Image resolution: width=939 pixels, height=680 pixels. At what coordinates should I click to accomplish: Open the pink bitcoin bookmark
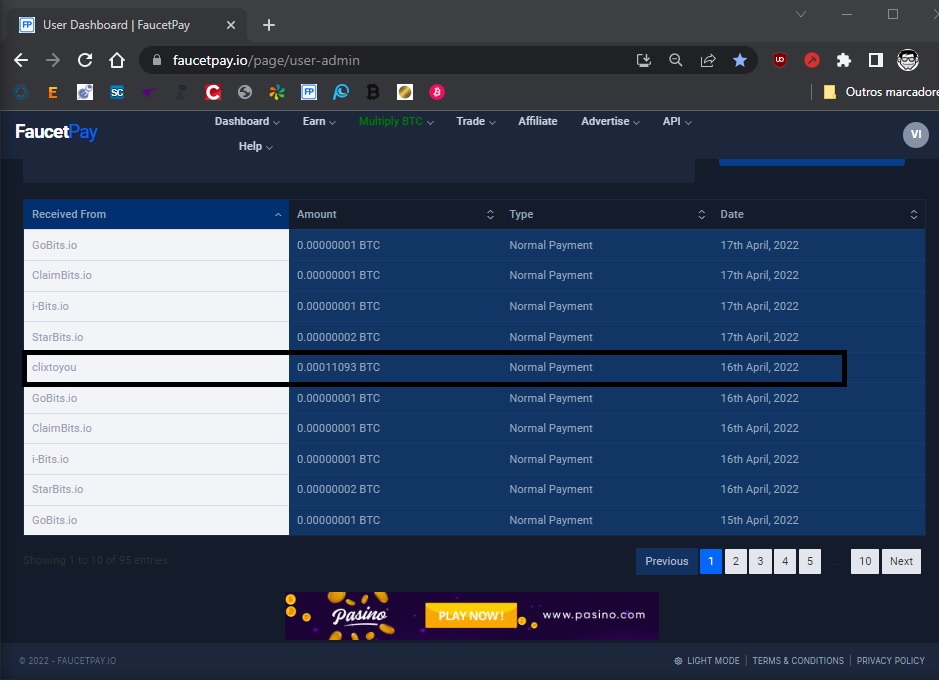(437, 92)
